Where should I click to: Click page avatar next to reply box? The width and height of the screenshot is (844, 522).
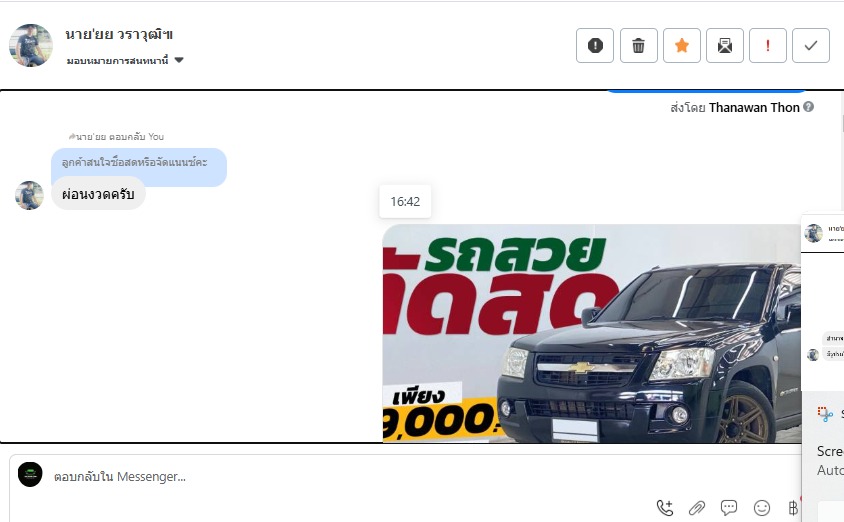pyautogui.click(x=30, y=475)
